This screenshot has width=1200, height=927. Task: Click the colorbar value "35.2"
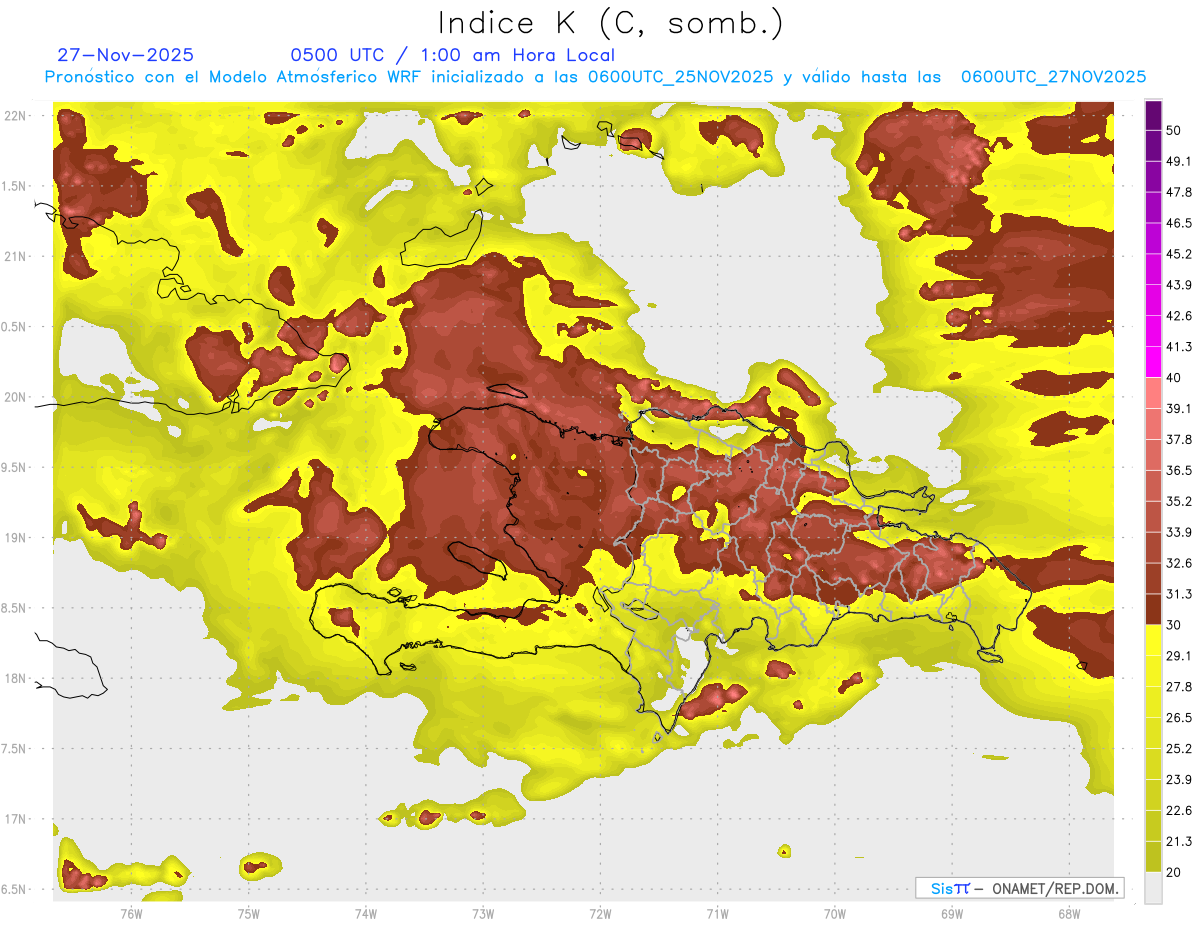1179,501
